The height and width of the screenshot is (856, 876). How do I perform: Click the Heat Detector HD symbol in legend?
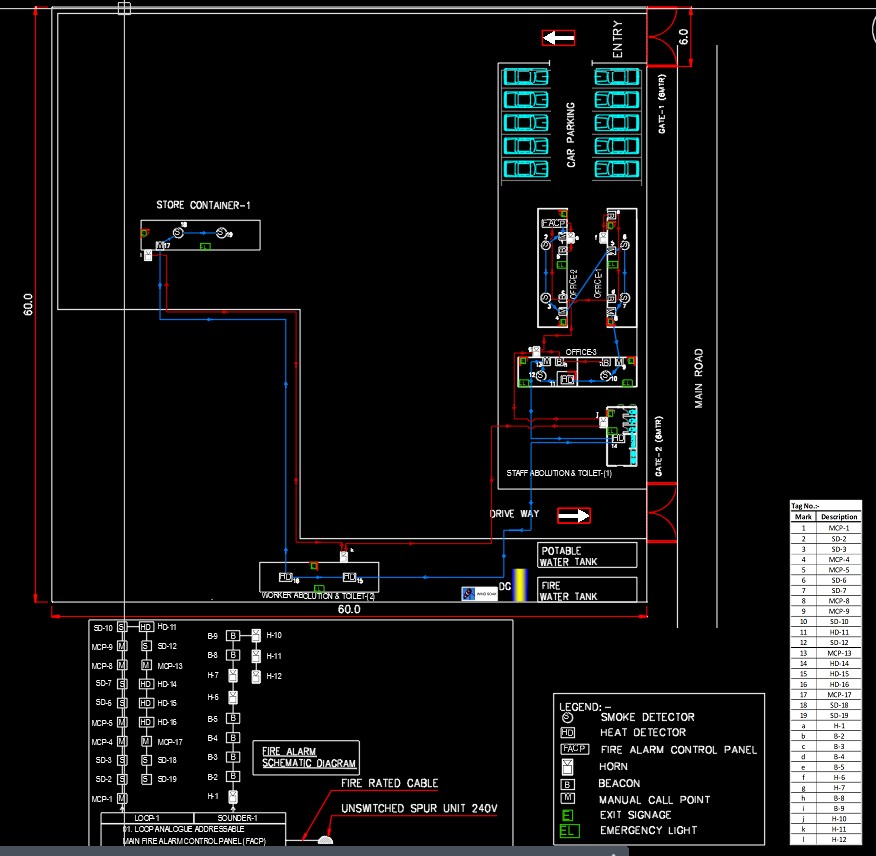click(568, 732)
